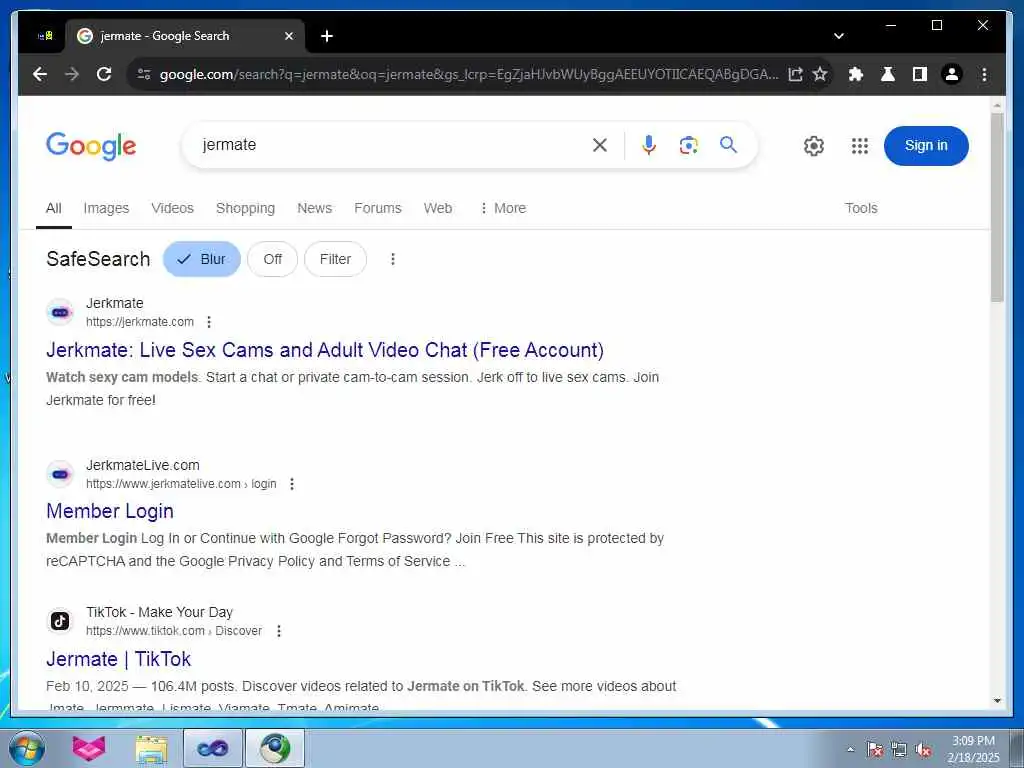This screenshot has width=1024, height=768.
Task: Expand the More search filters menu
Action: click(502, 208)
